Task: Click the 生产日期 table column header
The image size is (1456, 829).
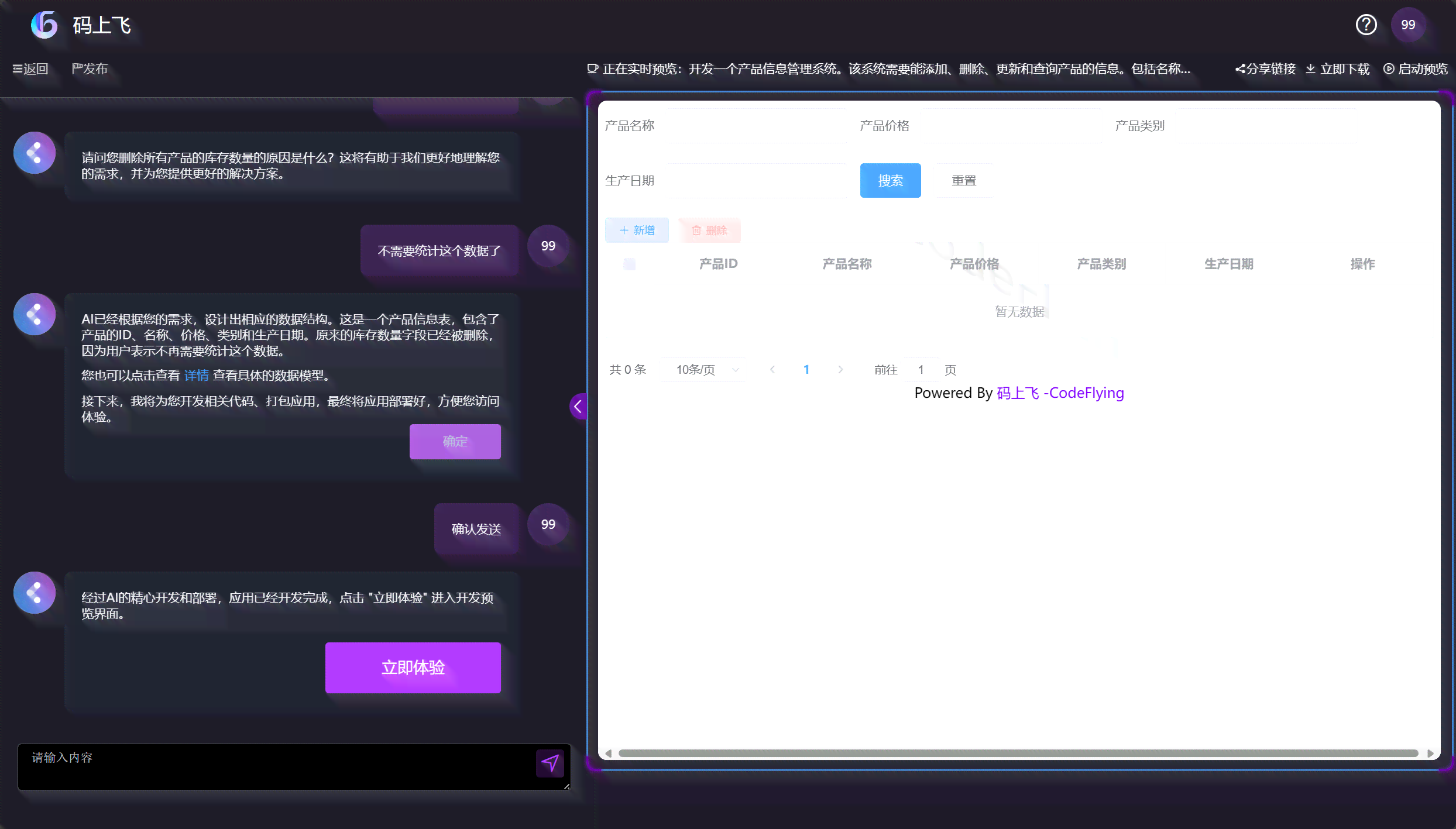Action: click(x=1228, y=264)
